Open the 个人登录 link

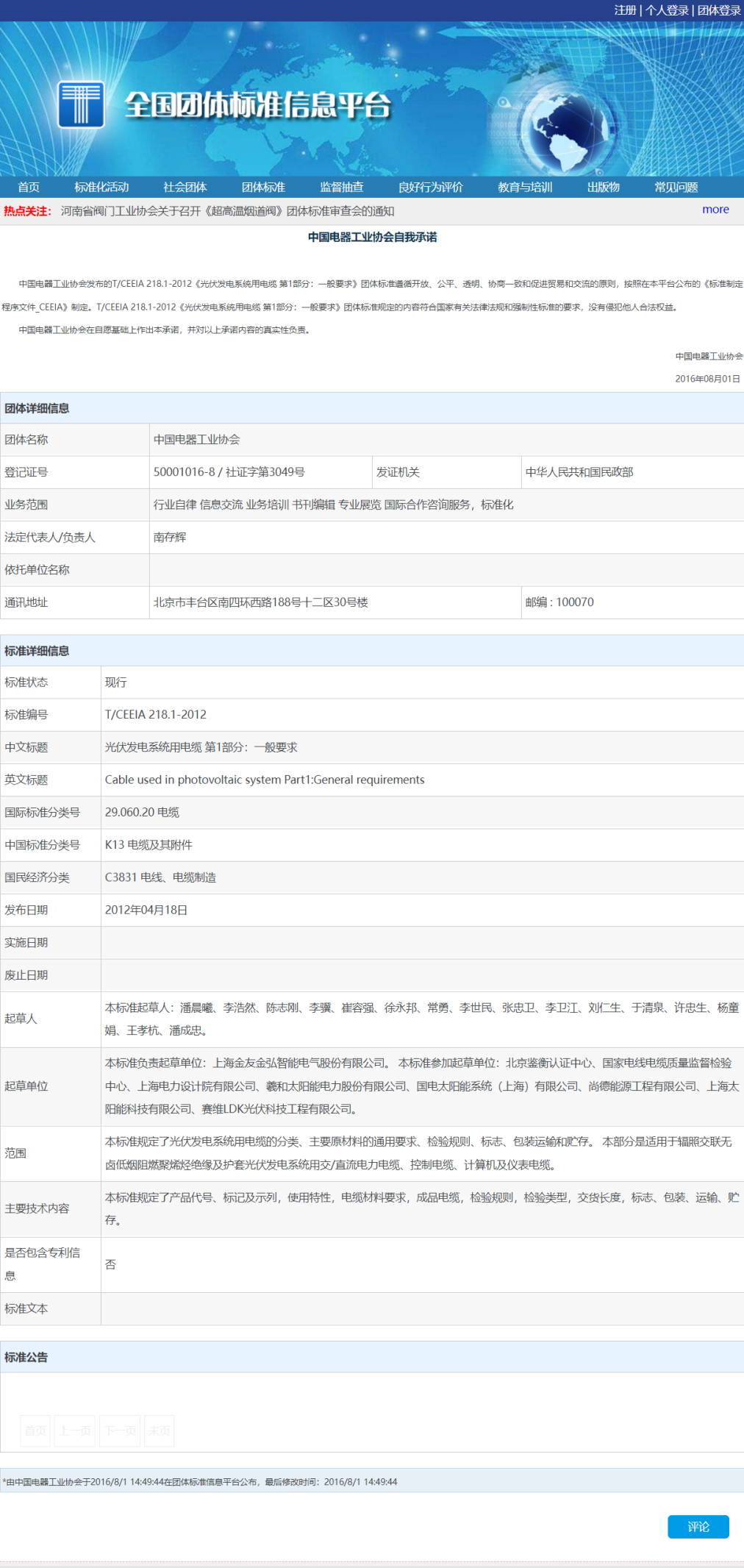click(x=667, y=10)
